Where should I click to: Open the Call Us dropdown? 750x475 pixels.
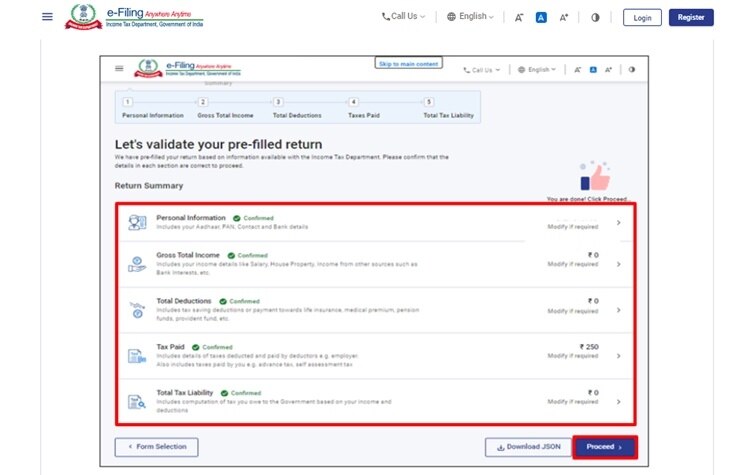(403, 17)
